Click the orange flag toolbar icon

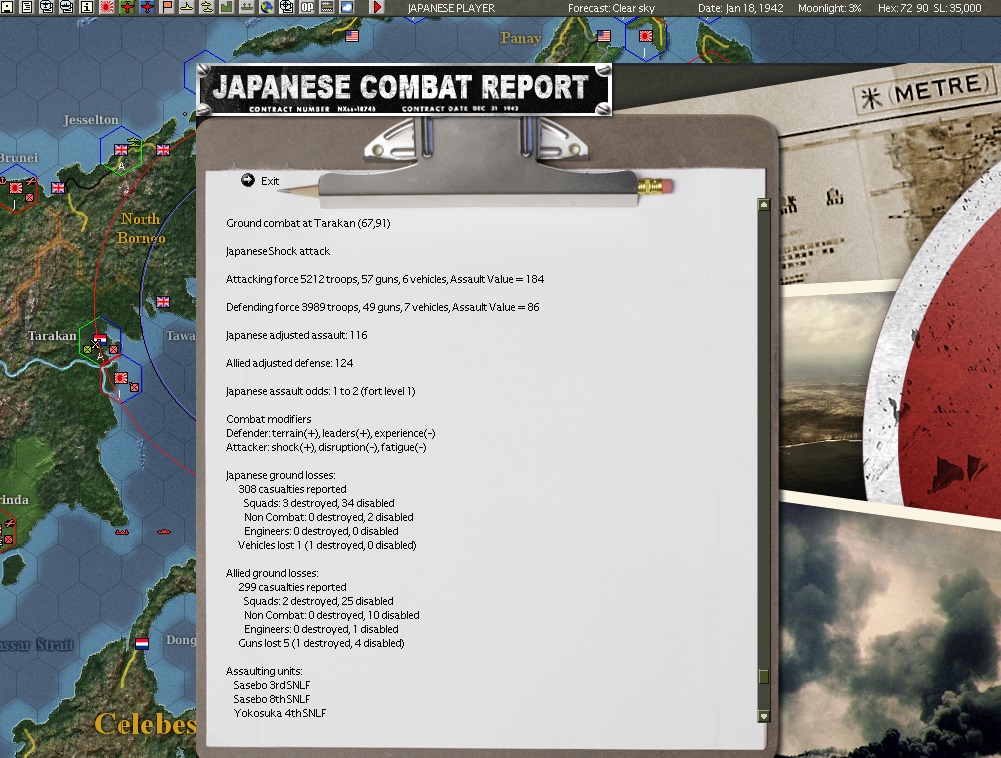click(x=167, y=7)
